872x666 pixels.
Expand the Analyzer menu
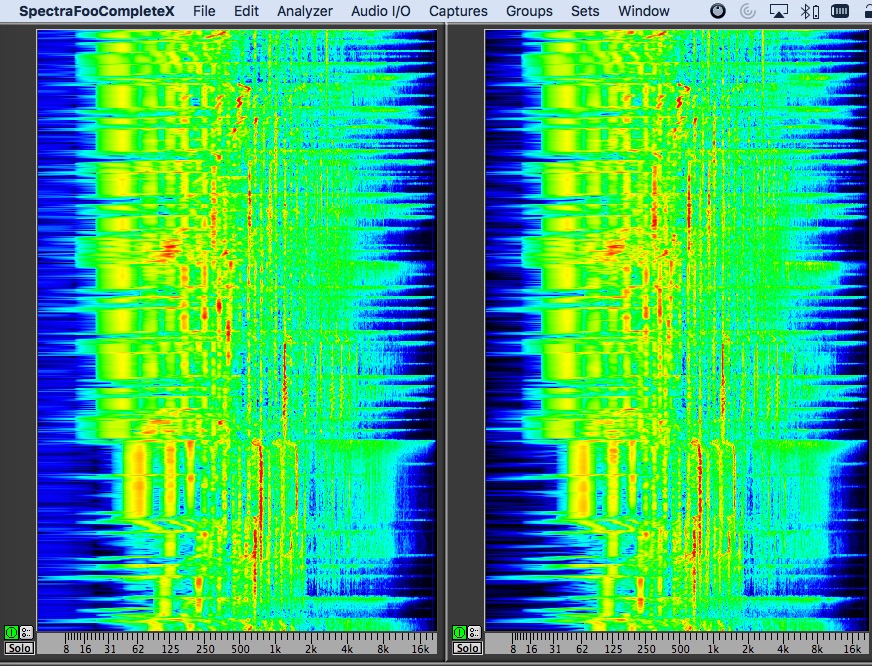(x=305, y=11)
